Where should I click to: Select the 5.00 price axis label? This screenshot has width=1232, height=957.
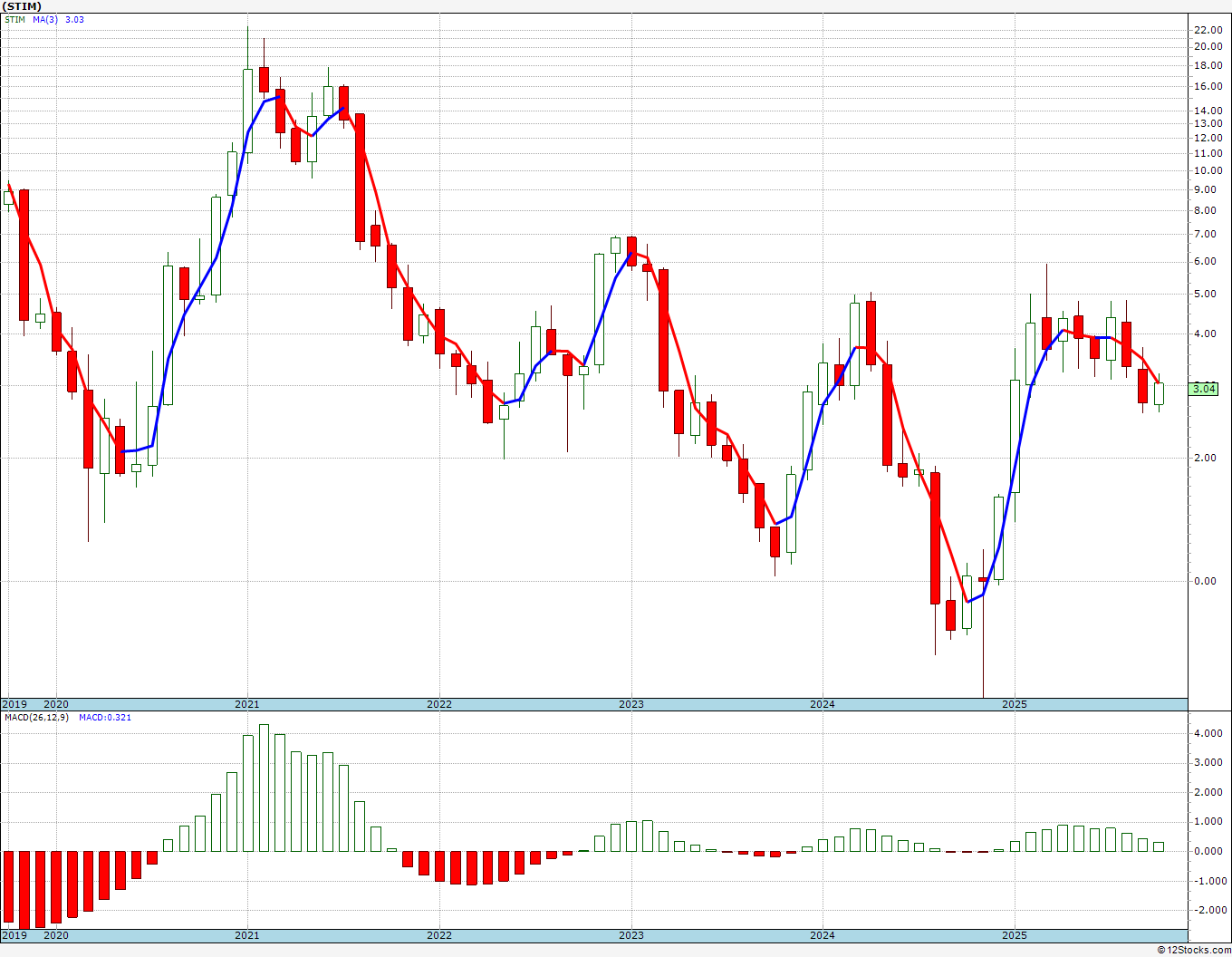[1205, 294]
